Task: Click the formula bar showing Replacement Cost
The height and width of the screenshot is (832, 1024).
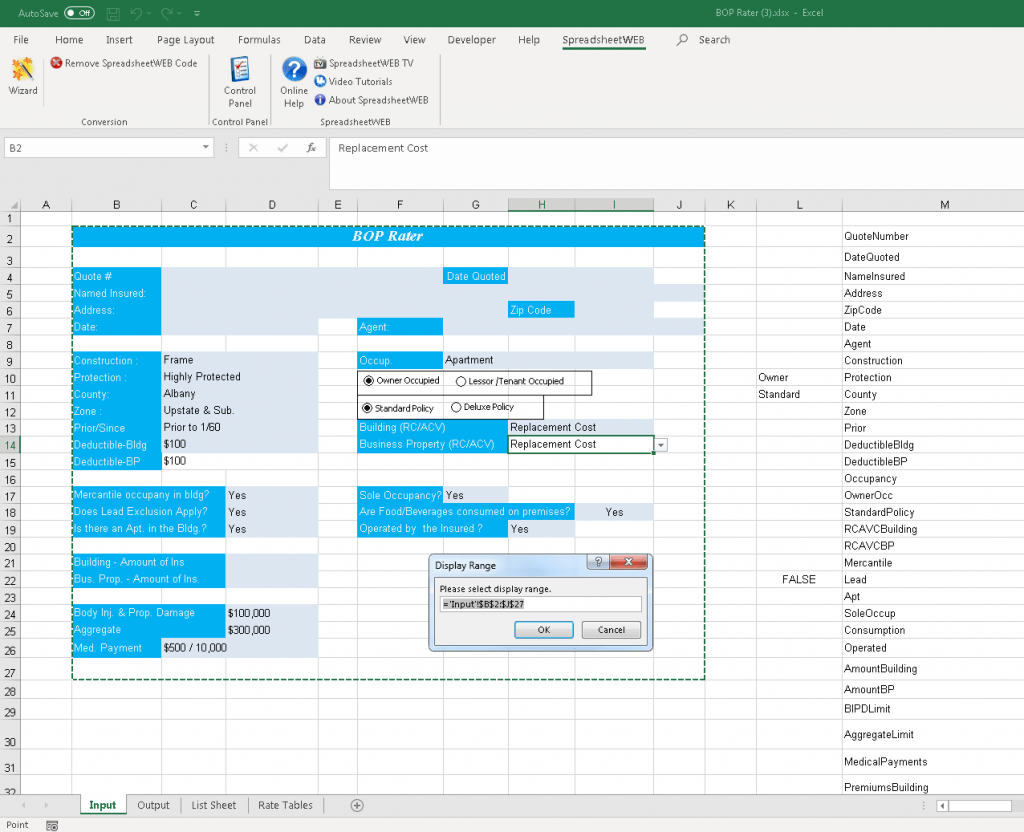Action: click(677, 162)
